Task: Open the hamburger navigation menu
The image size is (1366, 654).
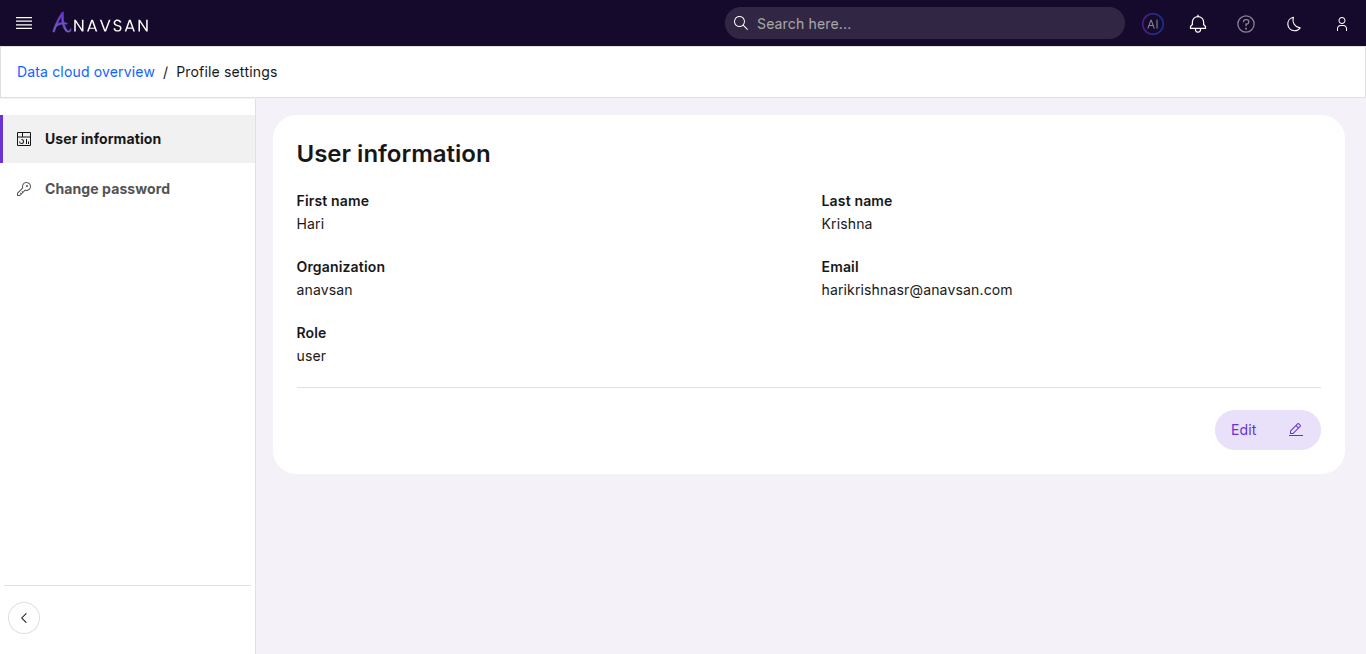Action: tap(23, 23)
